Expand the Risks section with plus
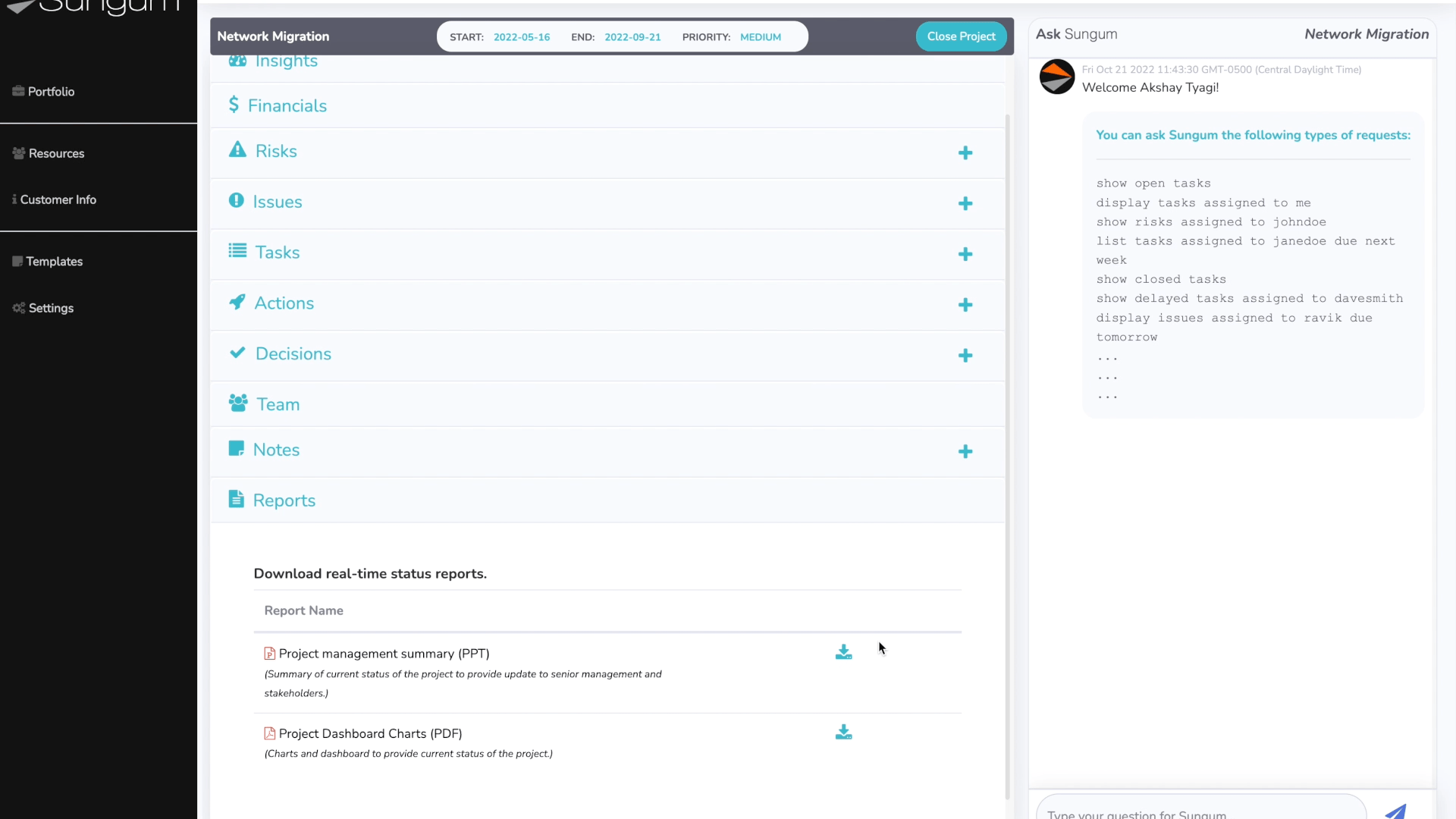This screenshot has width=1456, height=819. click(965, 153)
